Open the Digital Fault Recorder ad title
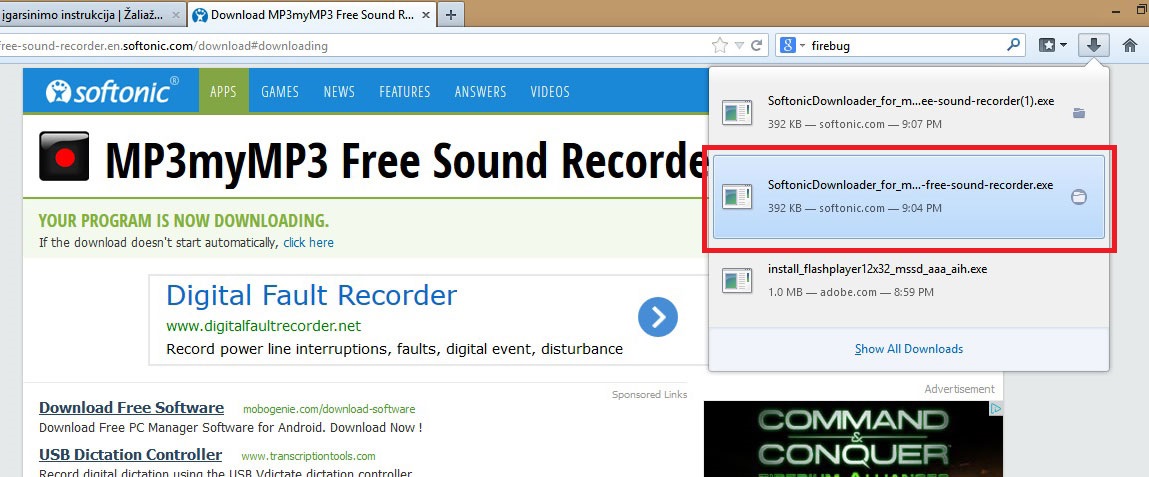Viewport: 1149px width, 477px height. pos(311,295)
